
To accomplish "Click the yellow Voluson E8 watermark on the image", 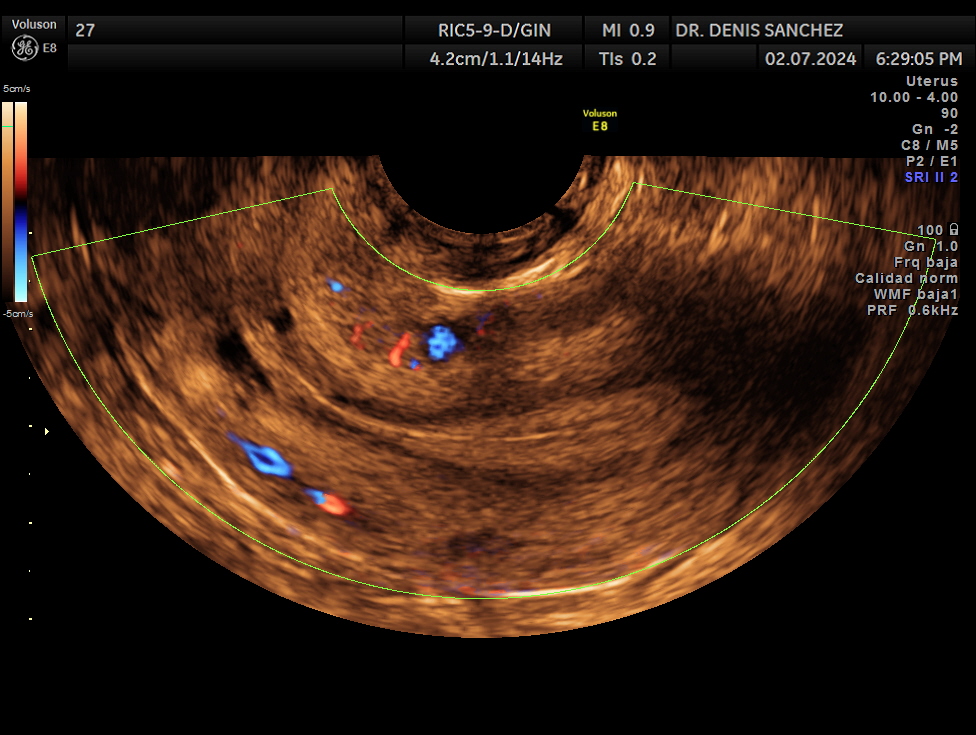I will [599, 119].
